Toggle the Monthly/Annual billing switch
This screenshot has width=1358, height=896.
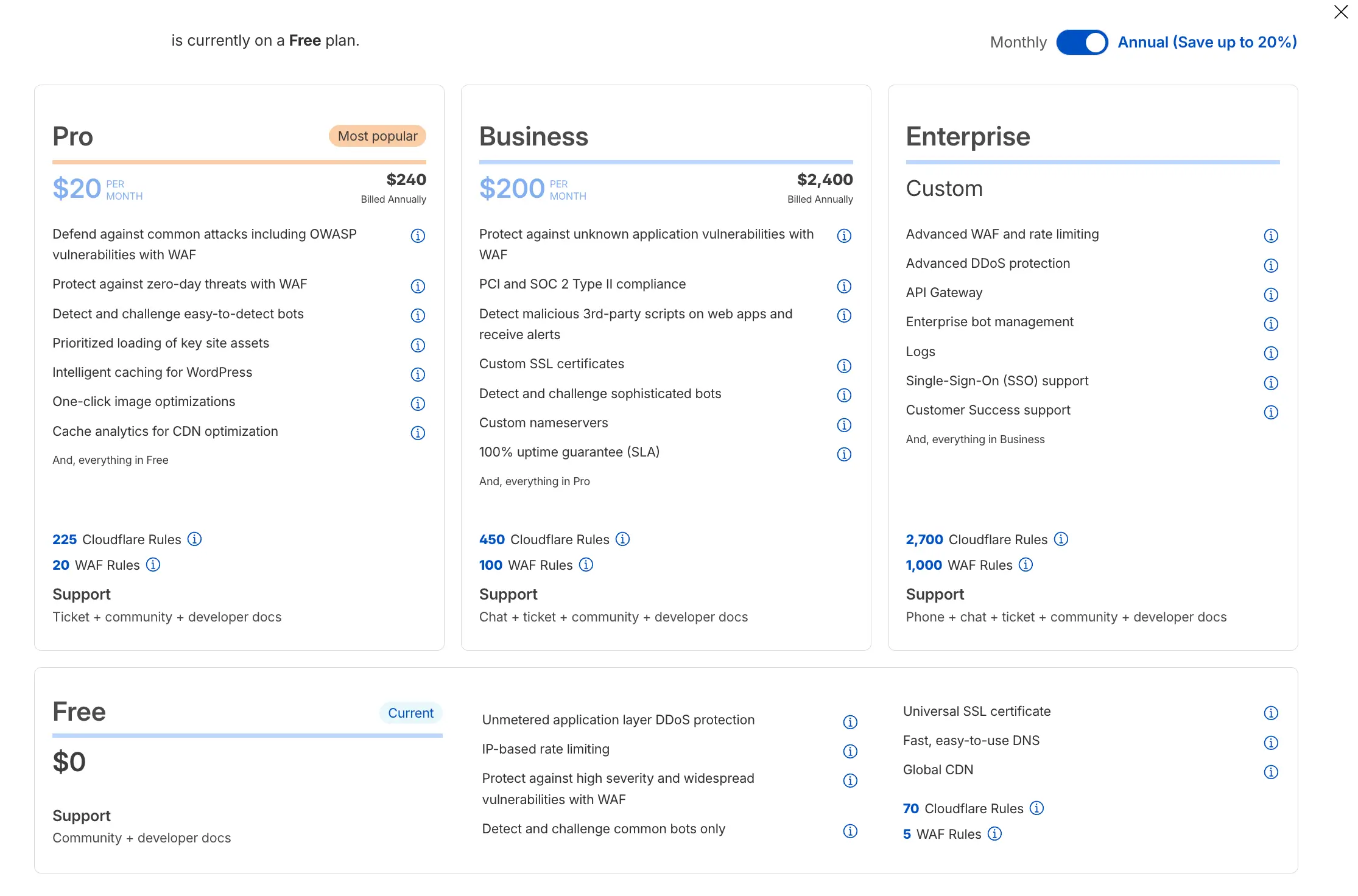(x=1082, y=42)
